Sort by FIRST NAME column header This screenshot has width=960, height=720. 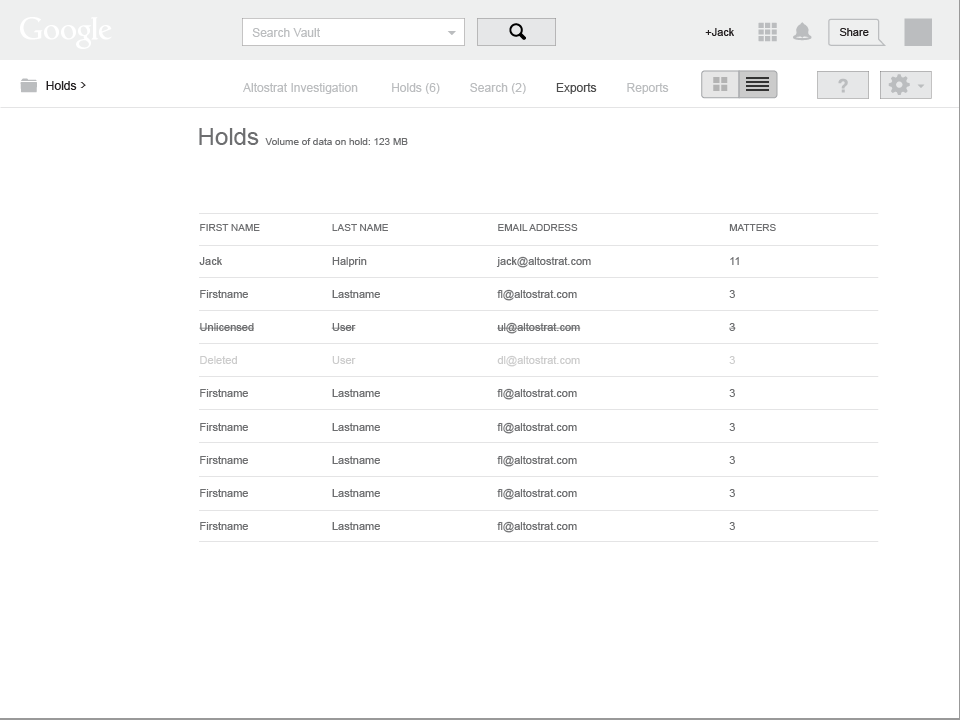(x=230, y=228)
